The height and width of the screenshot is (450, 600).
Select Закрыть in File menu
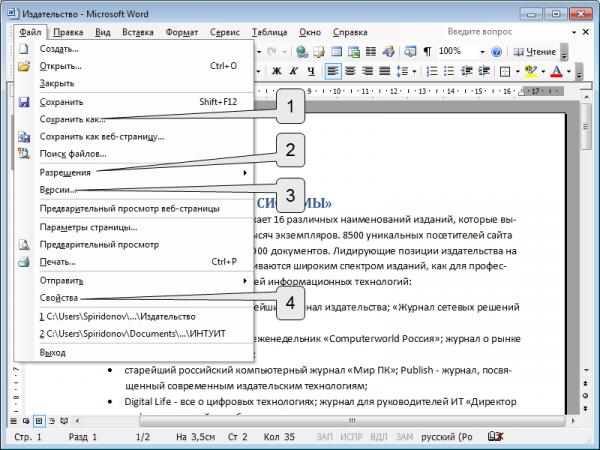[x=134, y=83]
